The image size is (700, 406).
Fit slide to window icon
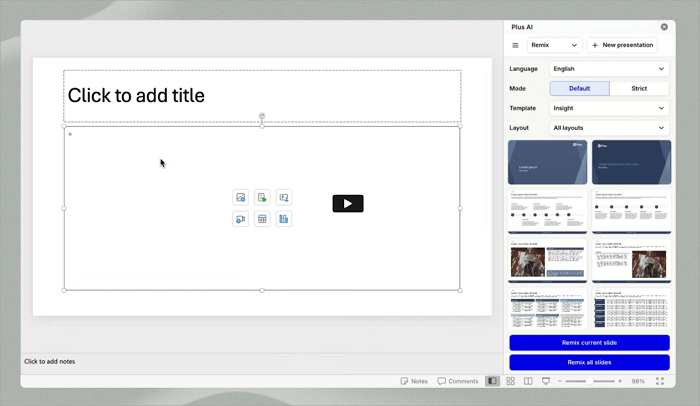660,381
